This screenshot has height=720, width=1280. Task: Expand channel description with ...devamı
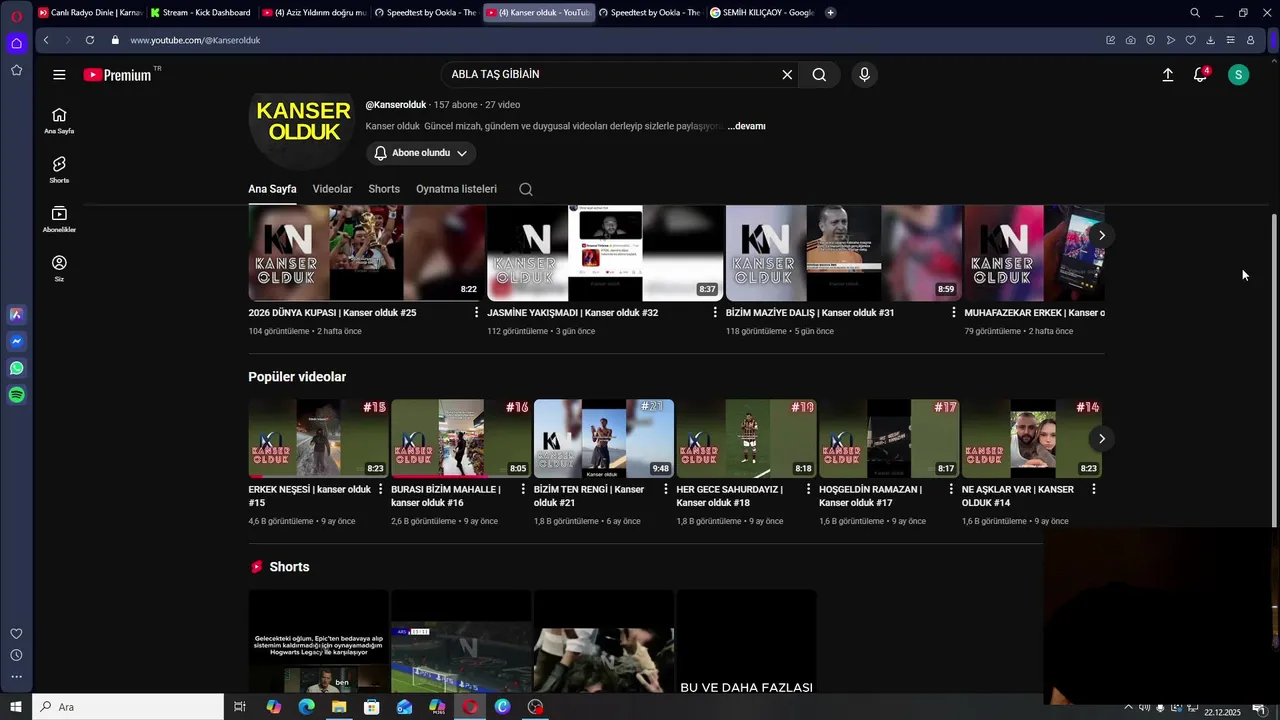click(x=746, y=126)
